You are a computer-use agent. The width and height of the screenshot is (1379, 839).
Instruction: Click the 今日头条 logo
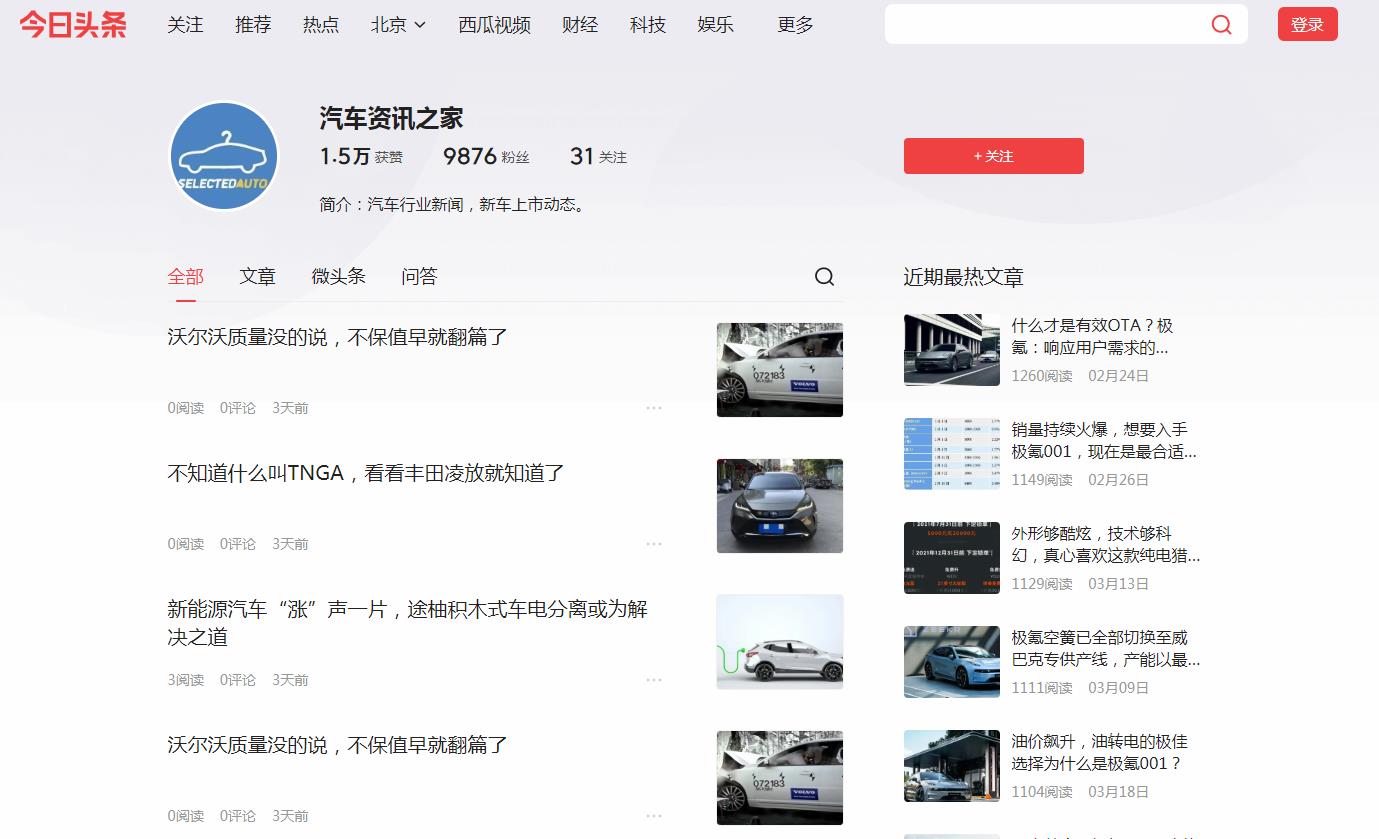73,25
